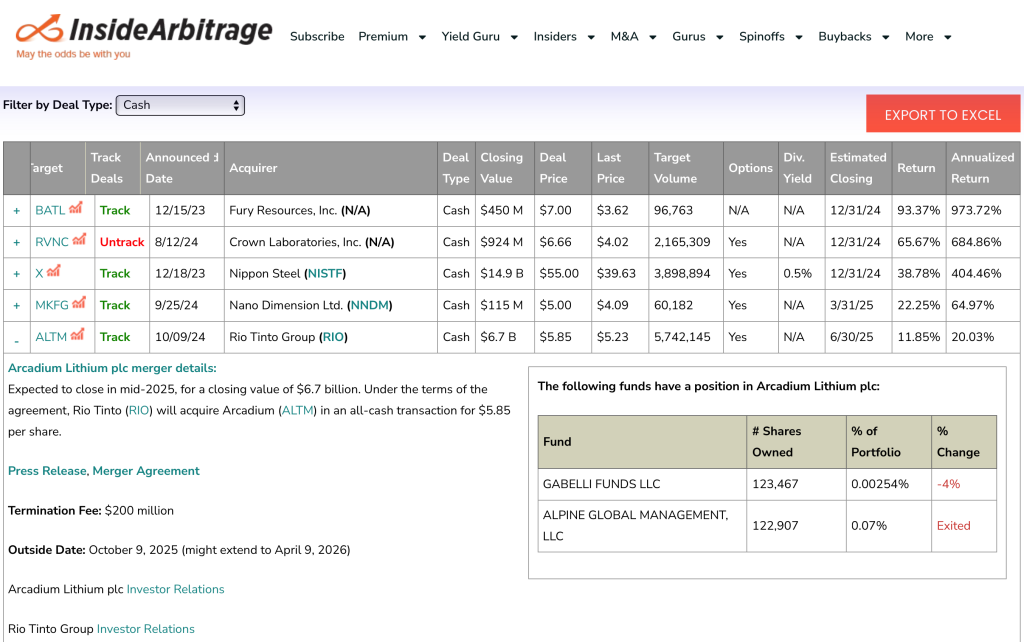This screenshot has width=1024, height=642.
Task: Click the InsideArbitrage logo
Action: [144, 36]
